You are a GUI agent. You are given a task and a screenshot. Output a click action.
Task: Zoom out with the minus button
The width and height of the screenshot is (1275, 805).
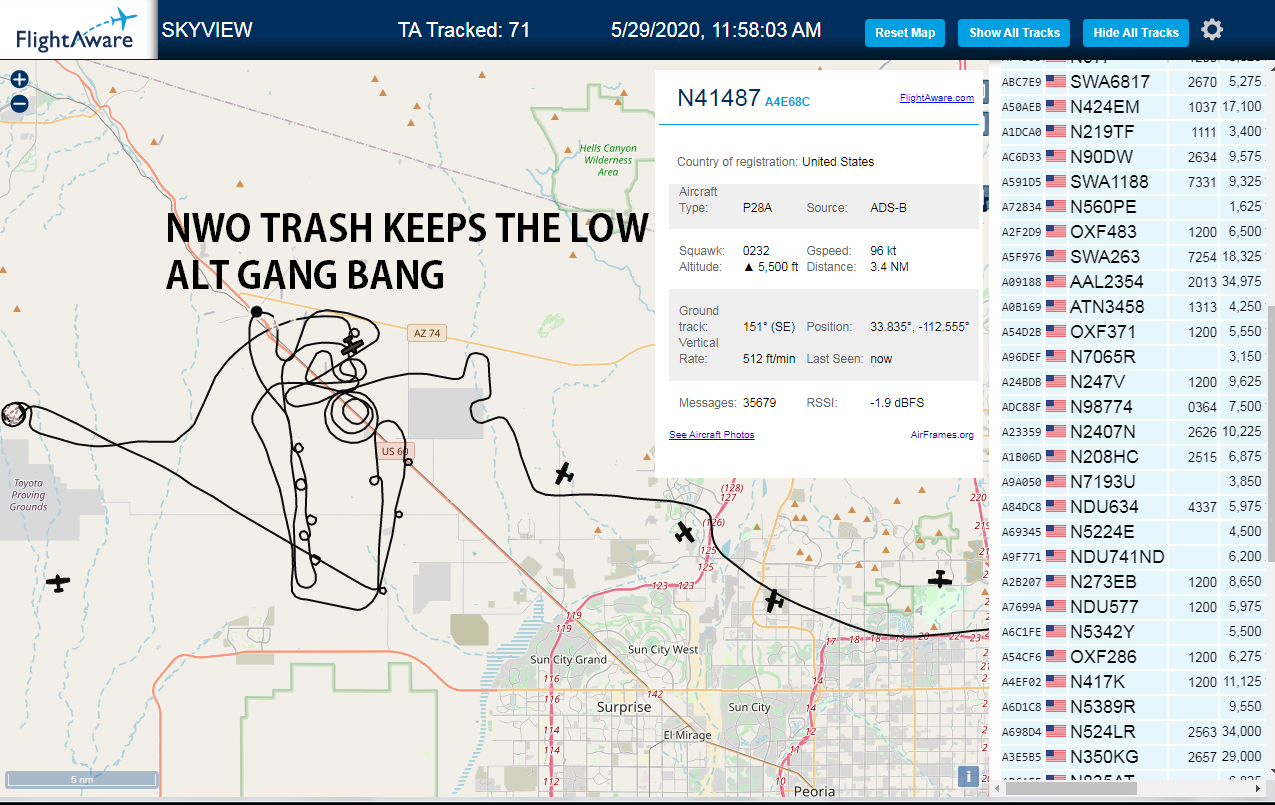[x=19, y=103]
